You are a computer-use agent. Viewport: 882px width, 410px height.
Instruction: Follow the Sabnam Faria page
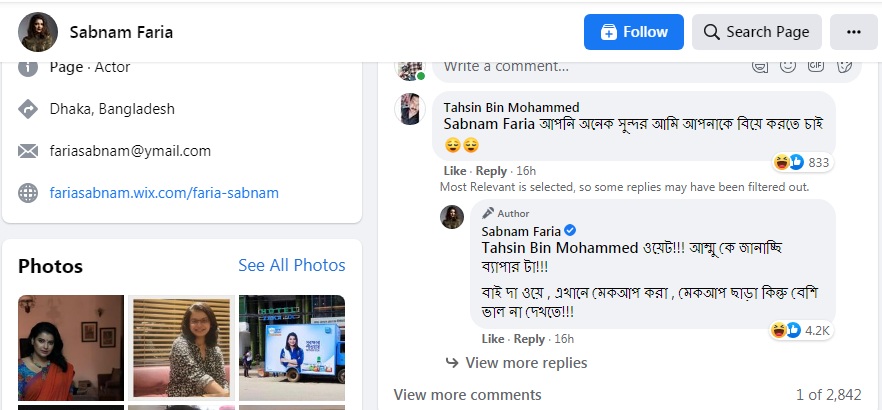(x=634, y=32)
